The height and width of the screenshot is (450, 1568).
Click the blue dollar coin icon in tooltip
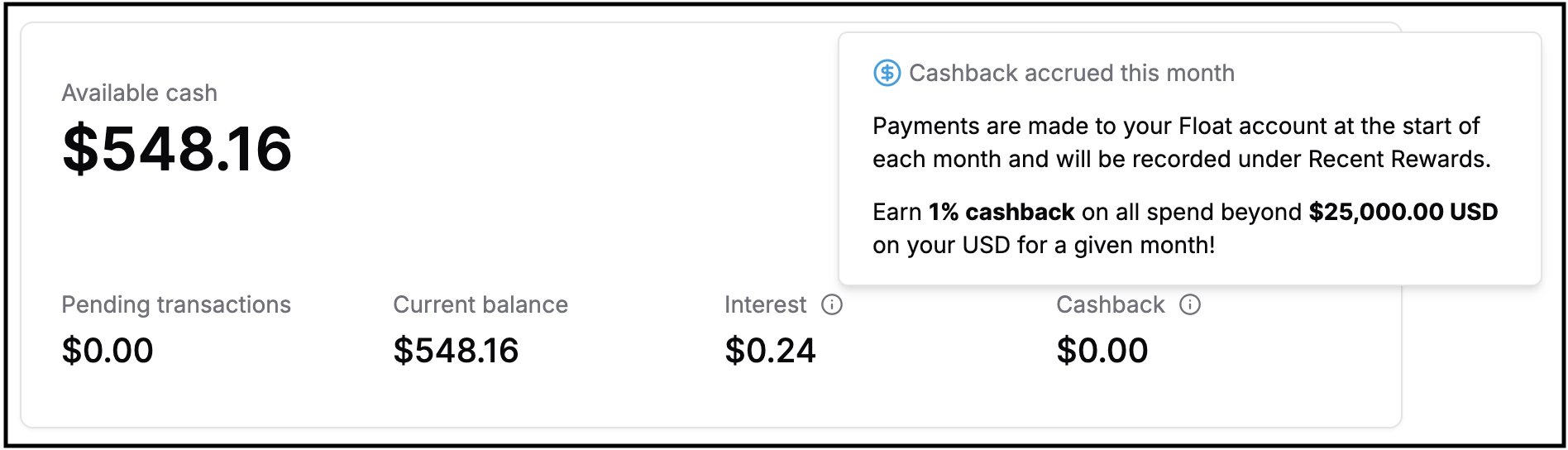(x=887, y=74)
